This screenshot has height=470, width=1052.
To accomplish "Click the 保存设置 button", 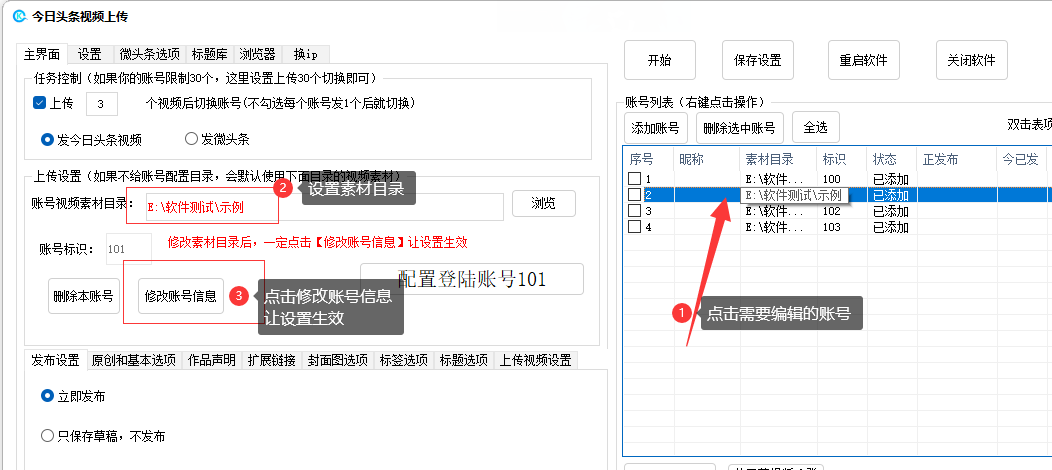I will pyautogui.click(x=757, y=60).
